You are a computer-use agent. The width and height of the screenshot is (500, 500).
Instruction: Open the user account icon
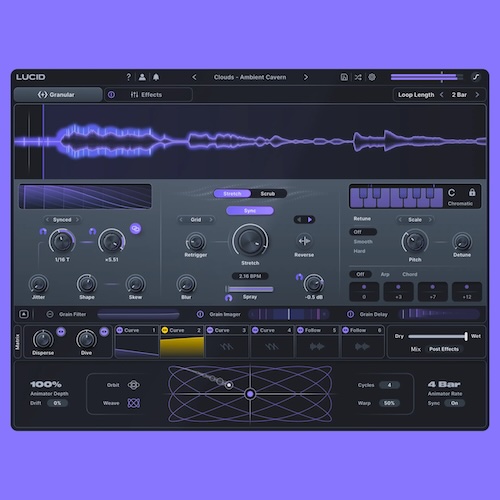142,77
